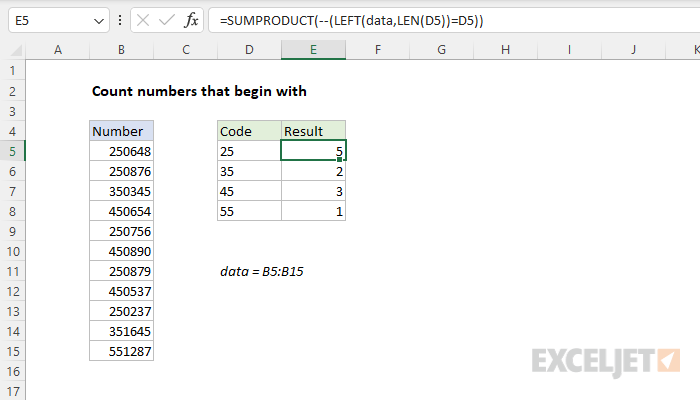Select cell containing 250648
This screenshot has height=400, width=700.
click(121, 151)
